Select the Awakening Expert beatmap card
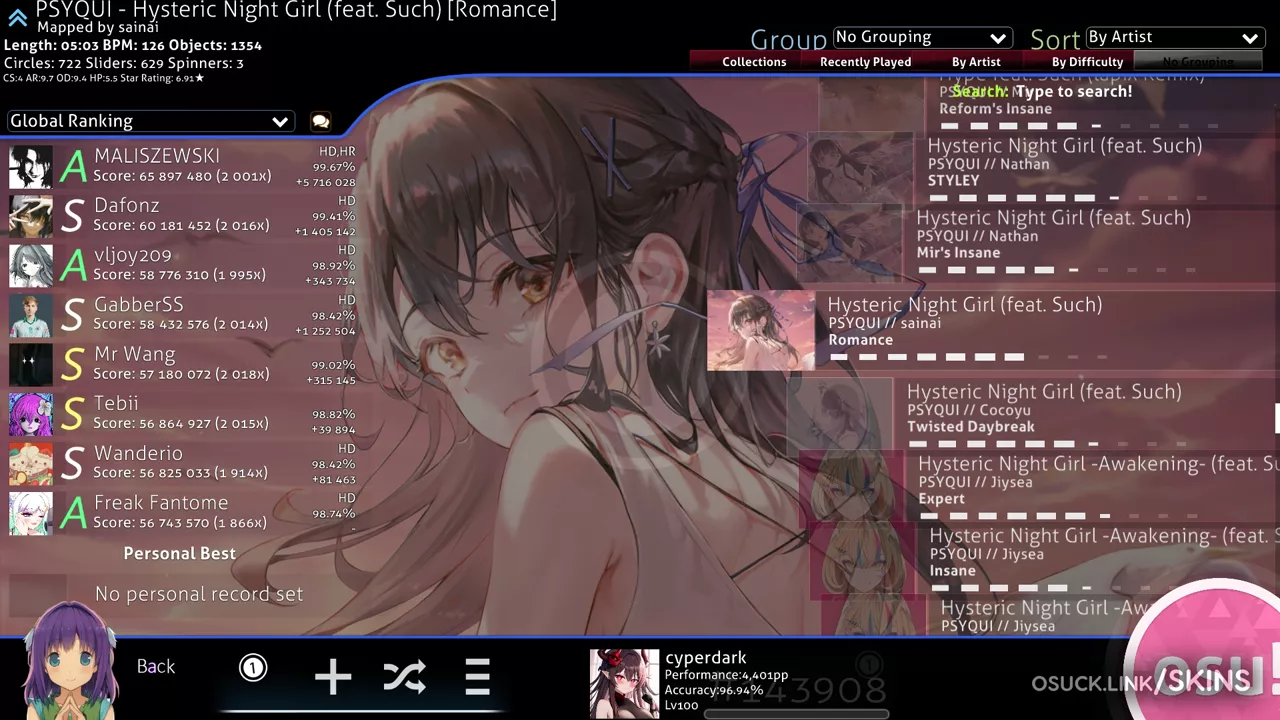Viewport: 1280px width, 720px height. 1039,485
